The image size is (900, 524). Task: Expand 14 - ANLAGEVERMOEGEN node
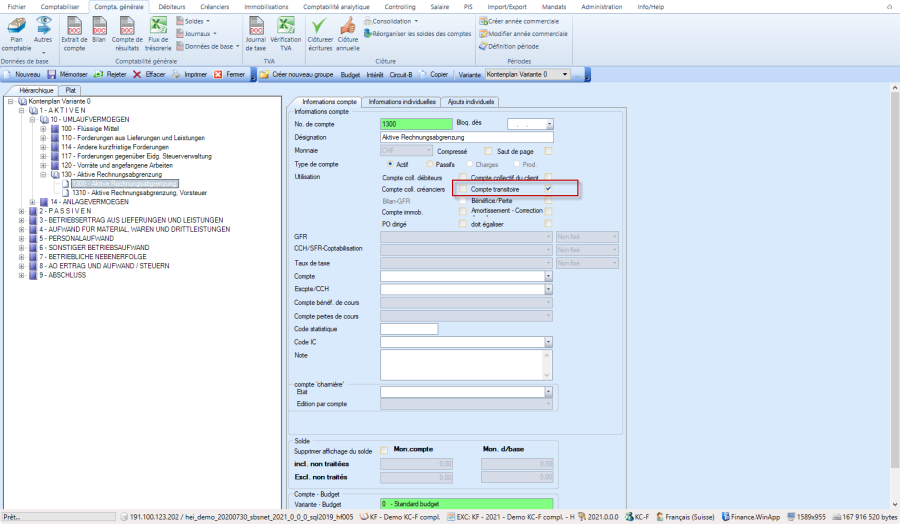[x=32, y=202]
